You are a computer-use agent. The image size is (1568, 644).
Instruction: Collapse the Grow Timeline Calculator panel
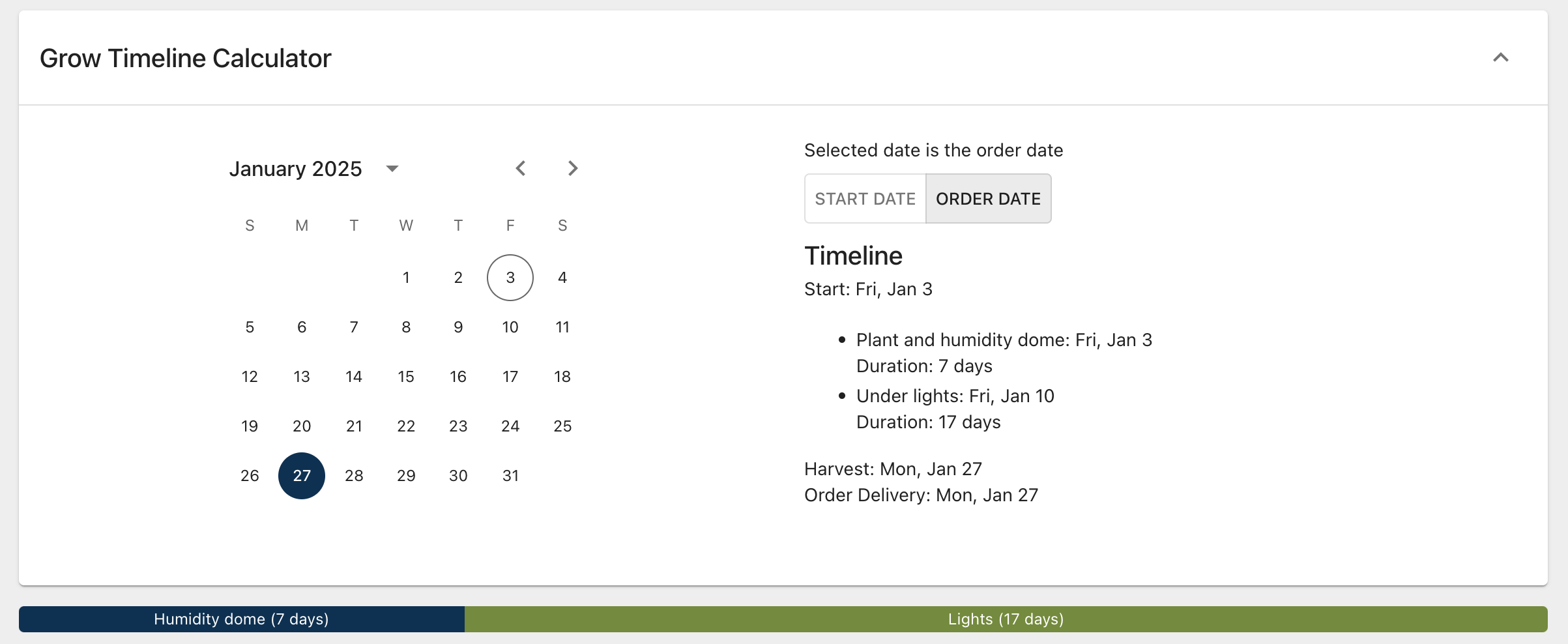pyautogui.click(x=1500, y=58)
